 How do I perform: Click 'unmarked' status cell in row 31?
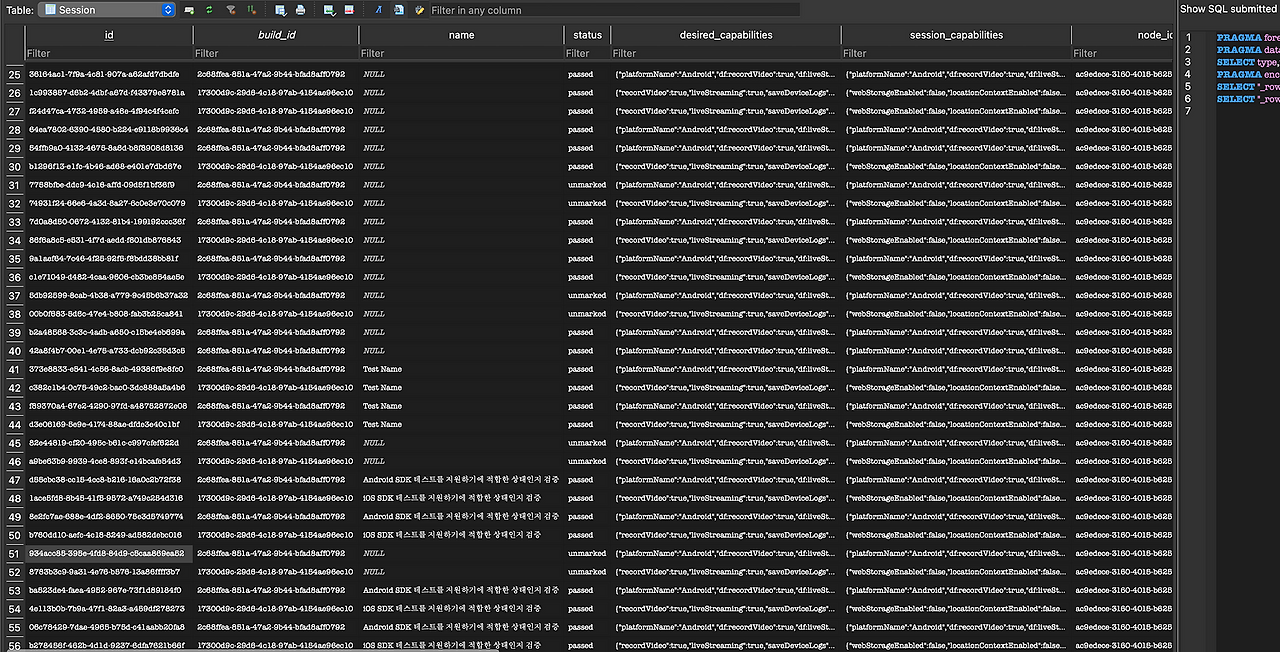point(587,185)
